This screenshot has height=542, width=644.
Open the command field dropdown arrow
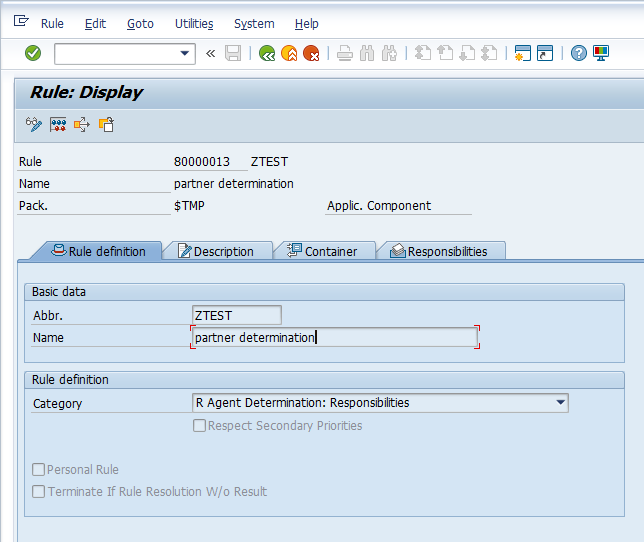point(185,53)
